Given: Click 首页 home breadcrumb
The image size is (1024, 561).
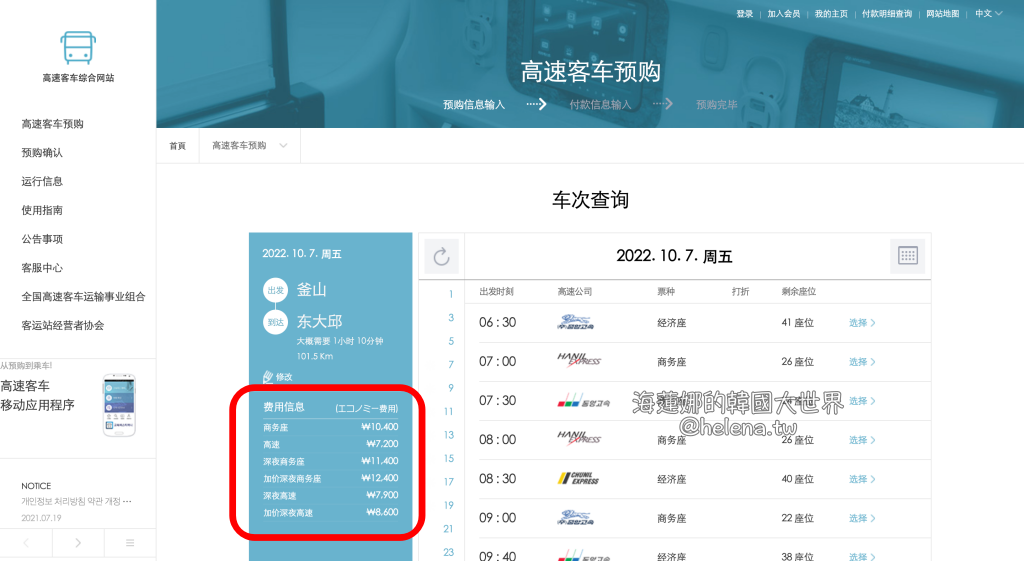Looking at the screenshot, I should [177, 146].
